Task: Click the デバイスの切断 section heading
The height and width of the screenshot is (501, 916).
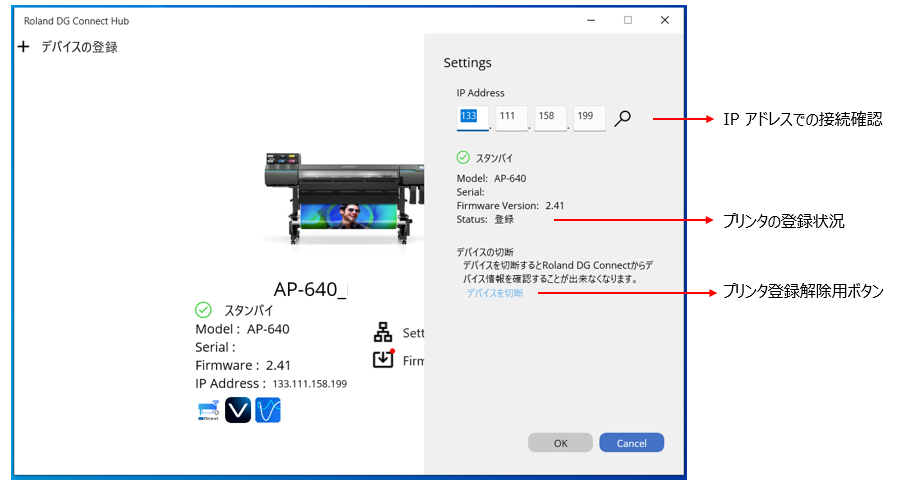Action: pyautogui.click(x=485, y=252)
